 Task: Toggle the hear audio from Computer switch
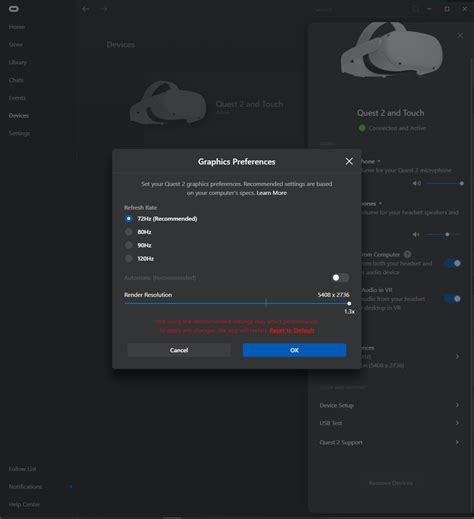(x=453, y=263)
